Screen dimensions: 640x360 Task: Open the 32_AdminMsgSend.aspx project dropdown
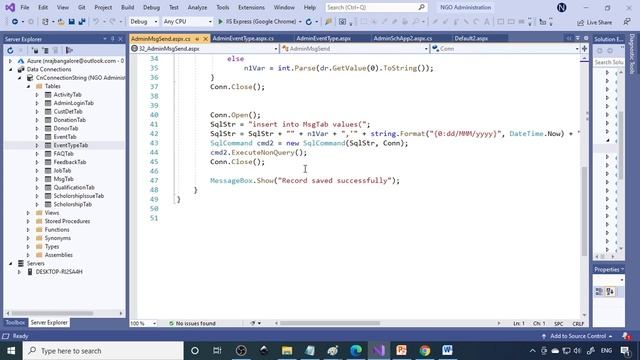(x=204, y=49)
